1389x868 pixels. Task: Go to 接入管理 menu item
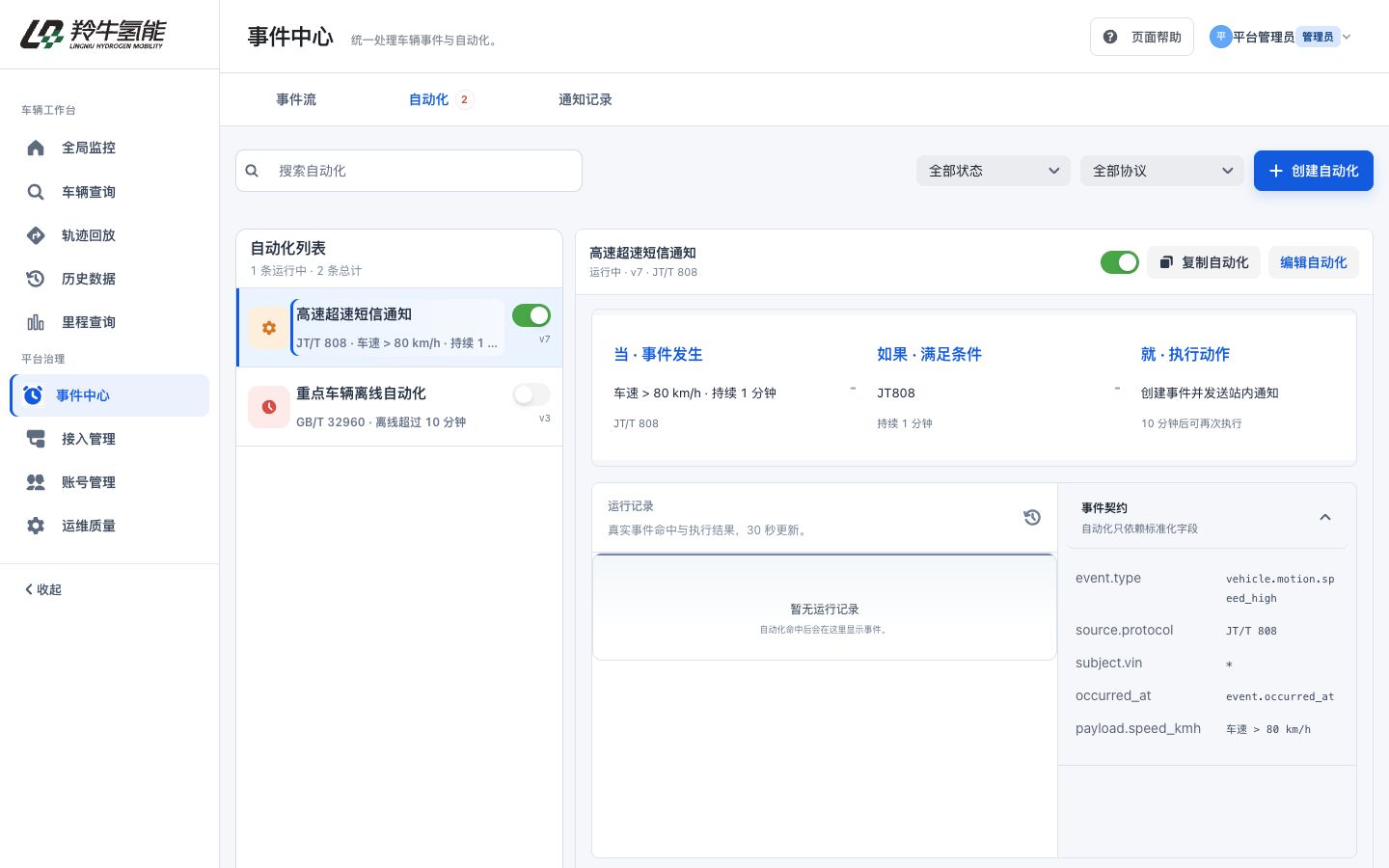click(x=110, y=439)
